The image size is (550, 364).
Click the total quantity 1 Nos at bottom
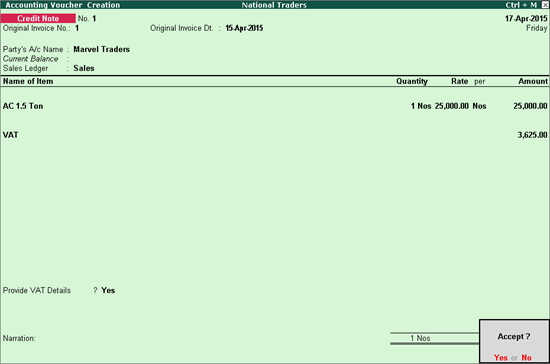(420, 338)
